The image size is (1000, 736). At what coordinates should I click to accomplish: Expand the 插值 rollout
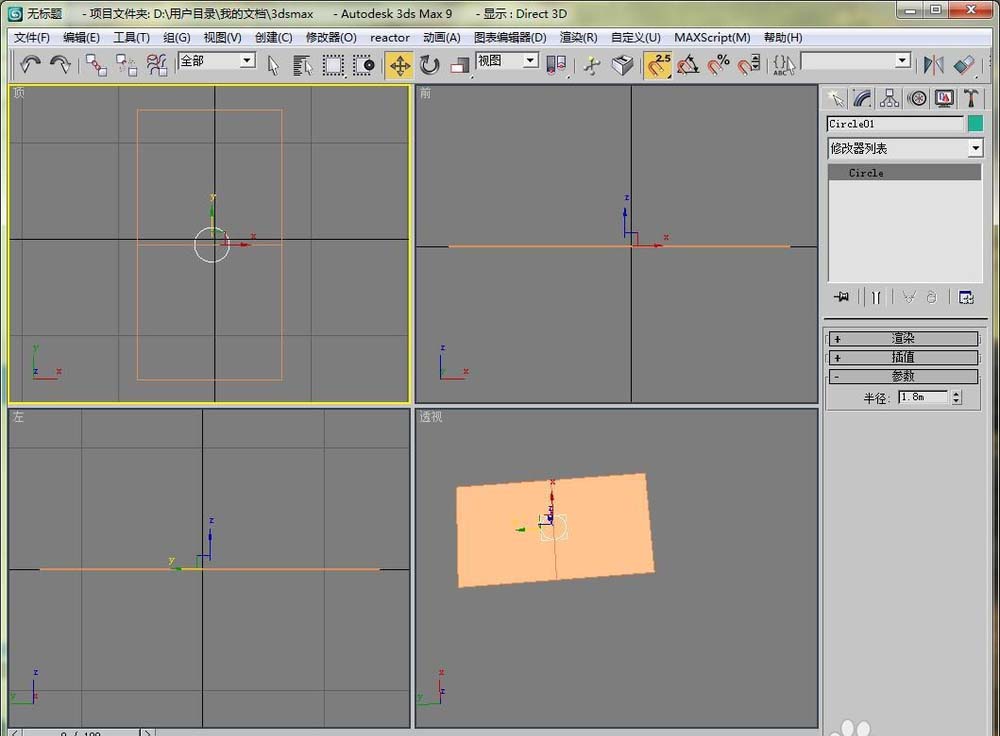tap(902, 357)
